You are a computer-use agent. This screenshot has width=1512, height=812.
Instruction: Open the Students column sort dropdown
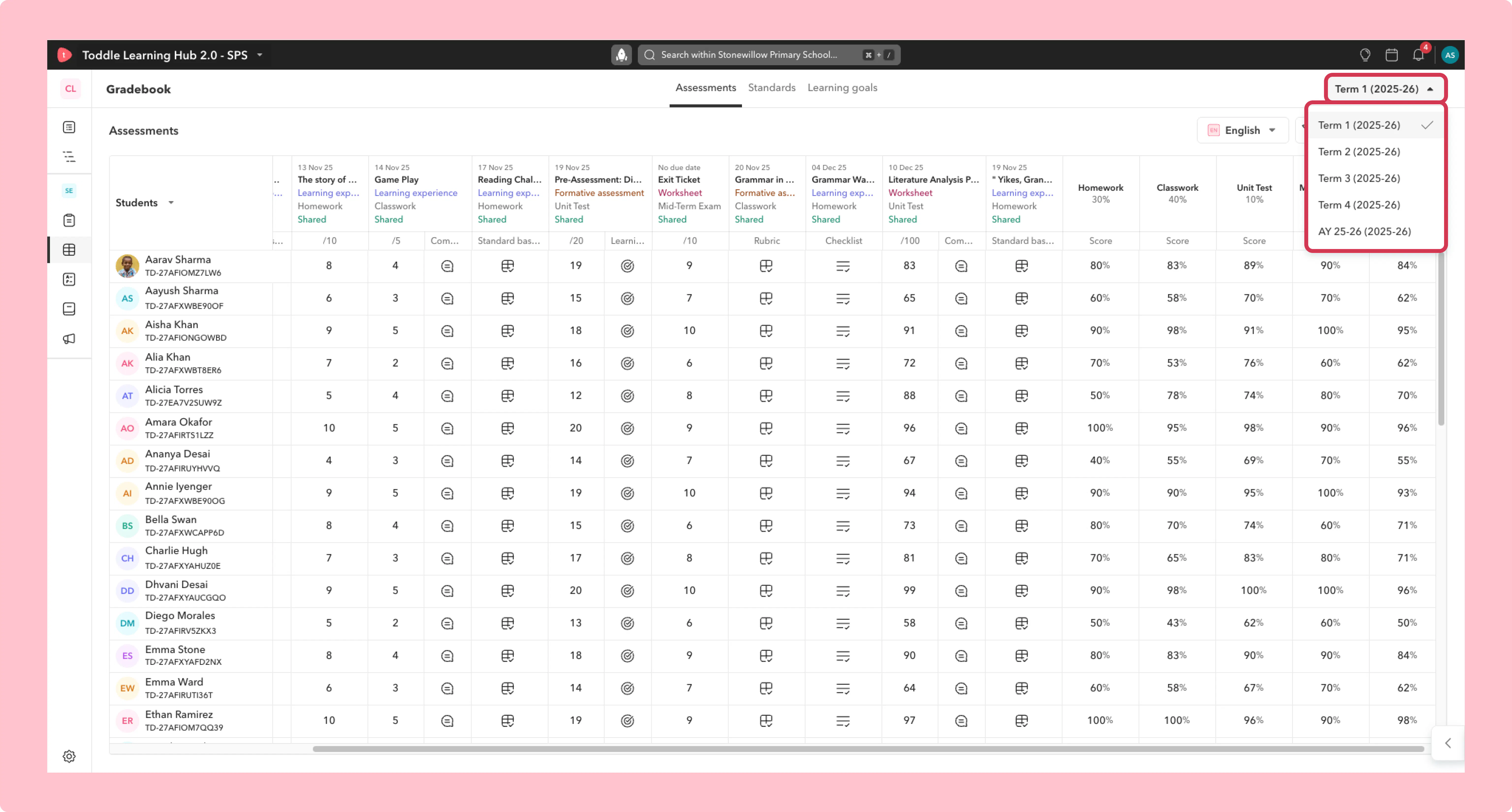pyautogui.click(x=171, y=203)
